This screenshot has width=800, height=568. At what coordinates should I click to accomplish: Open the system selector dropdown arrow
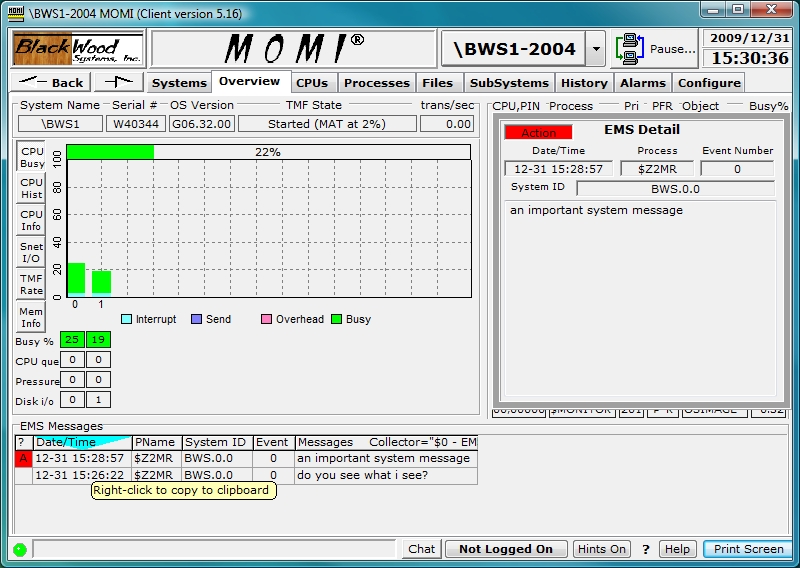point(595,49)
